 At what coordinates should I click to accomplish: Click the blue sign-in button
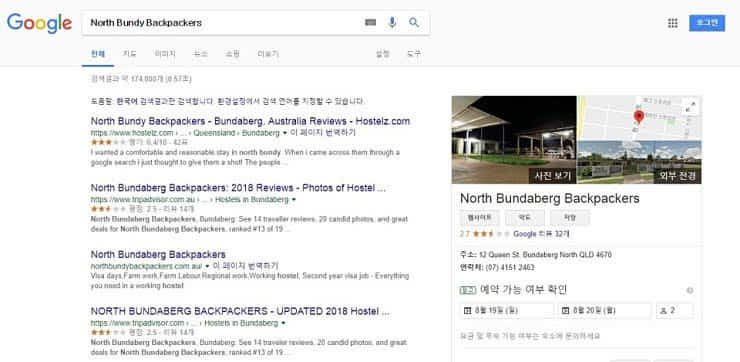[707, 23]
